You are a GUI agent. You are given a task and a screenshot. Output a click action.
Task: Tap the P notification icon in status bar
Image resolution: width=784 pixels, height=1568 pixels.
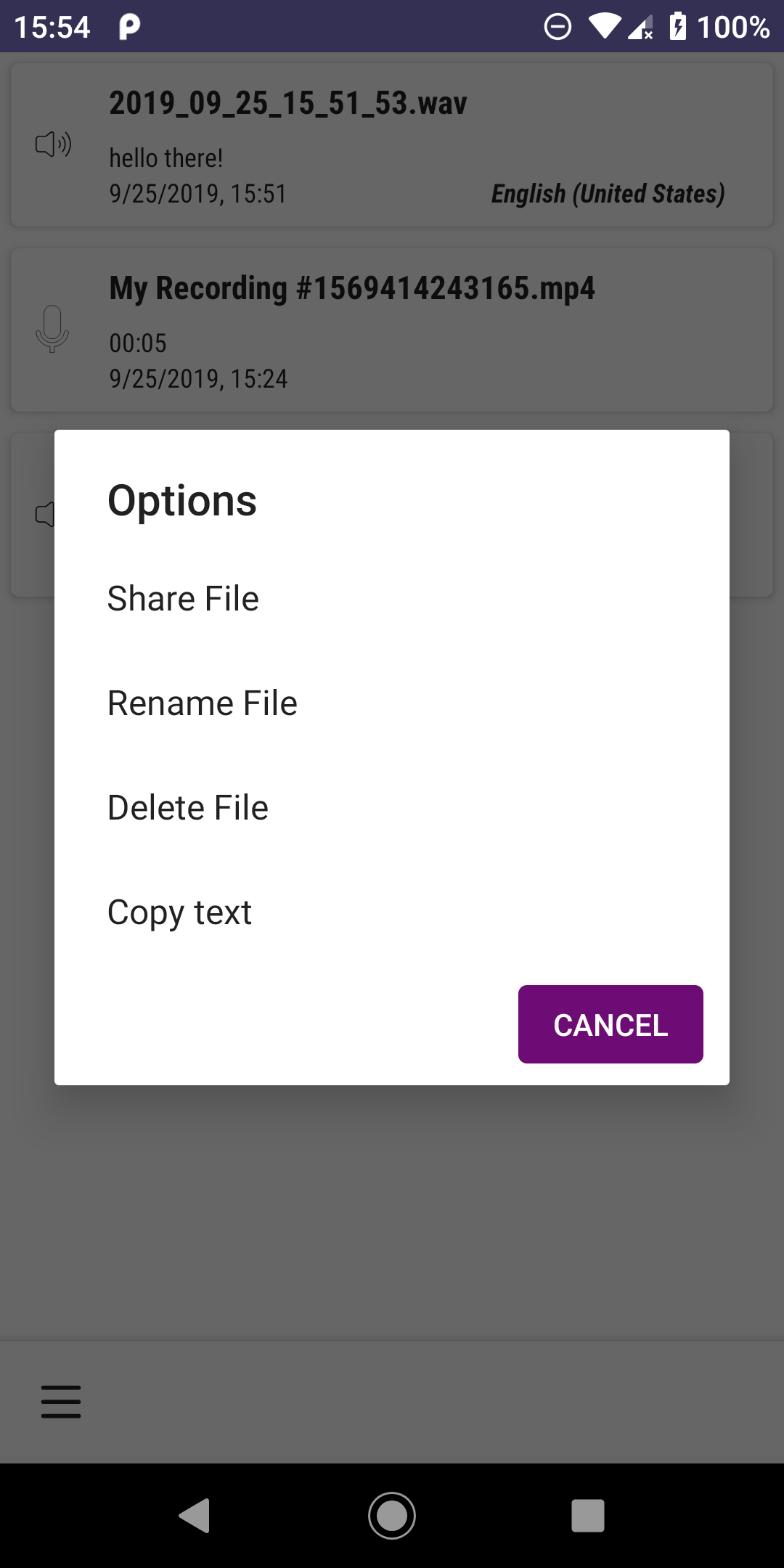(x=129, y=27)
